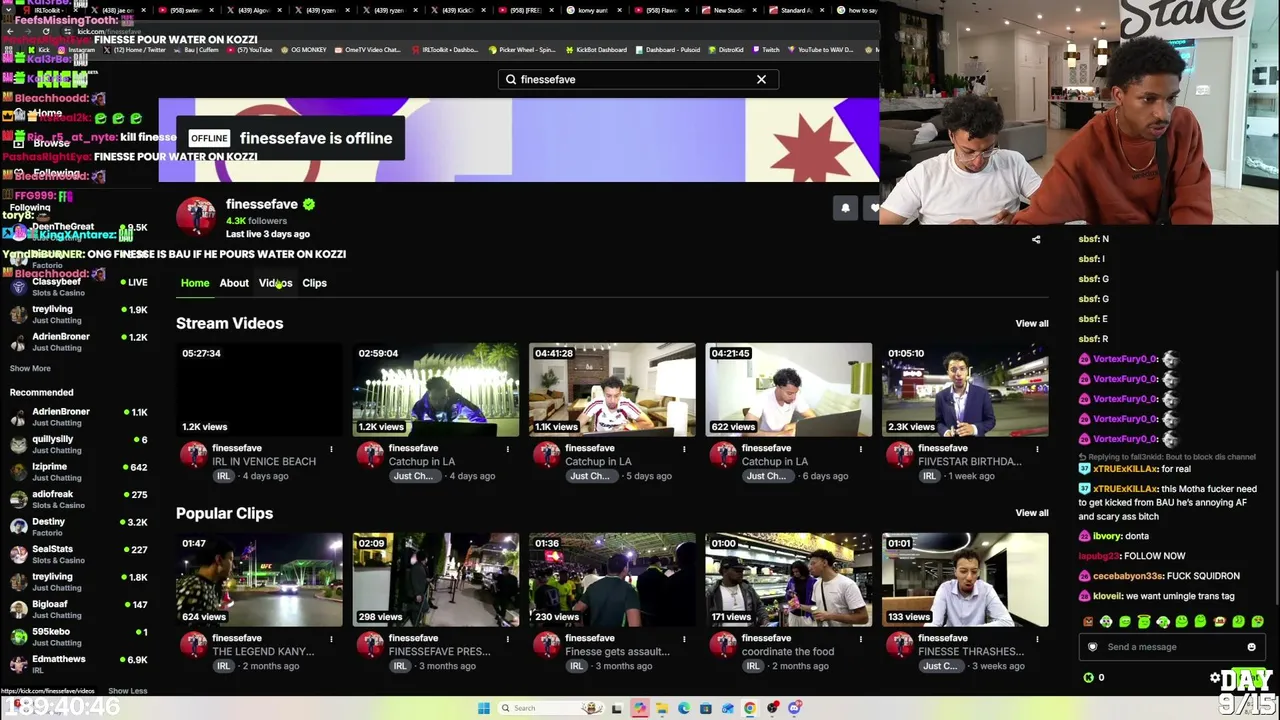Screen dimensions: 1280x720
Task: Click channel avatar beside coordinate the food clip
Action: tap(723, 645)
